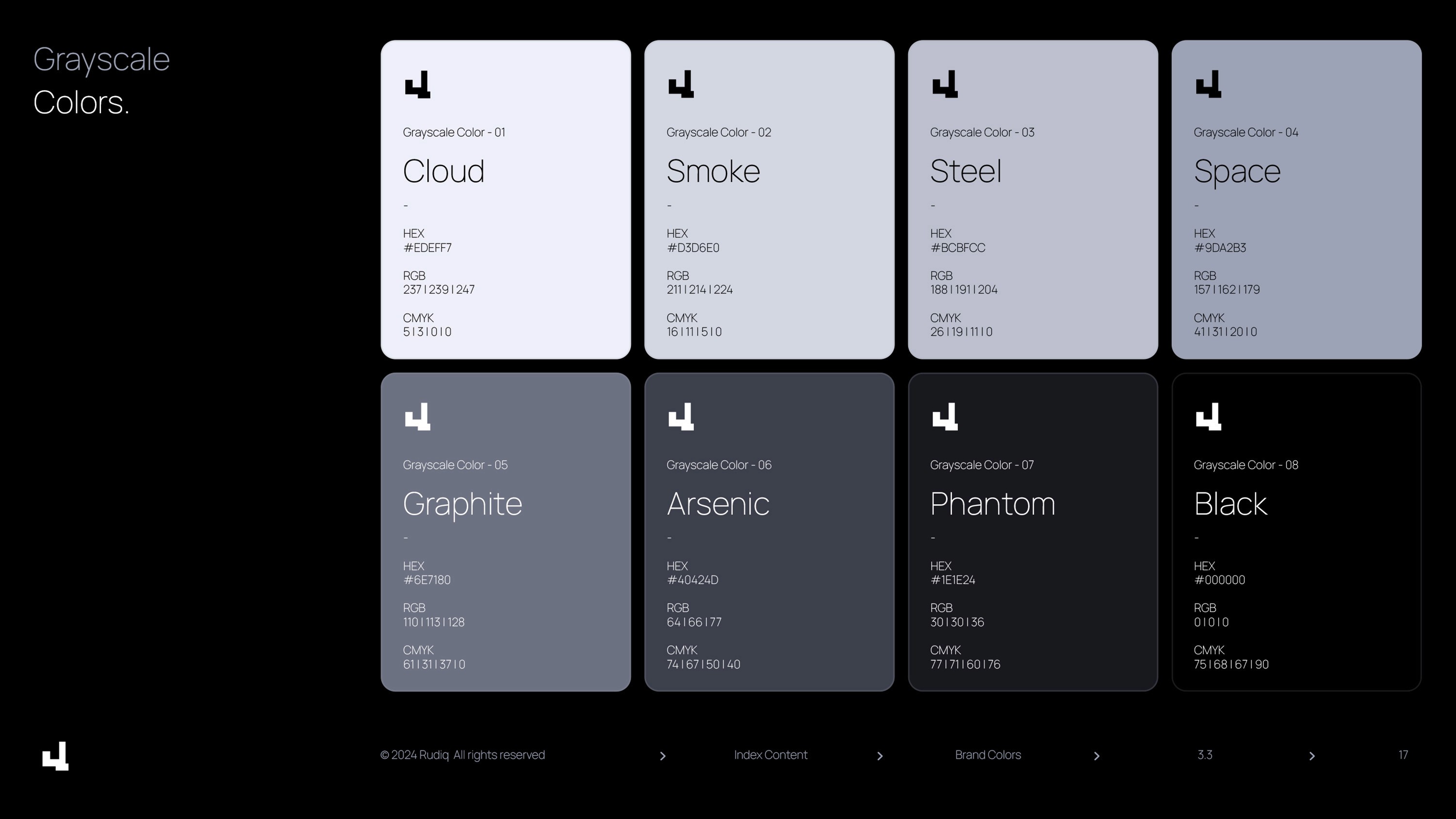The width and height of the screenshot is (1456, 819).
Task: Click the RGB value 211 | 214 | 224
Action: (x=700, y=290)
